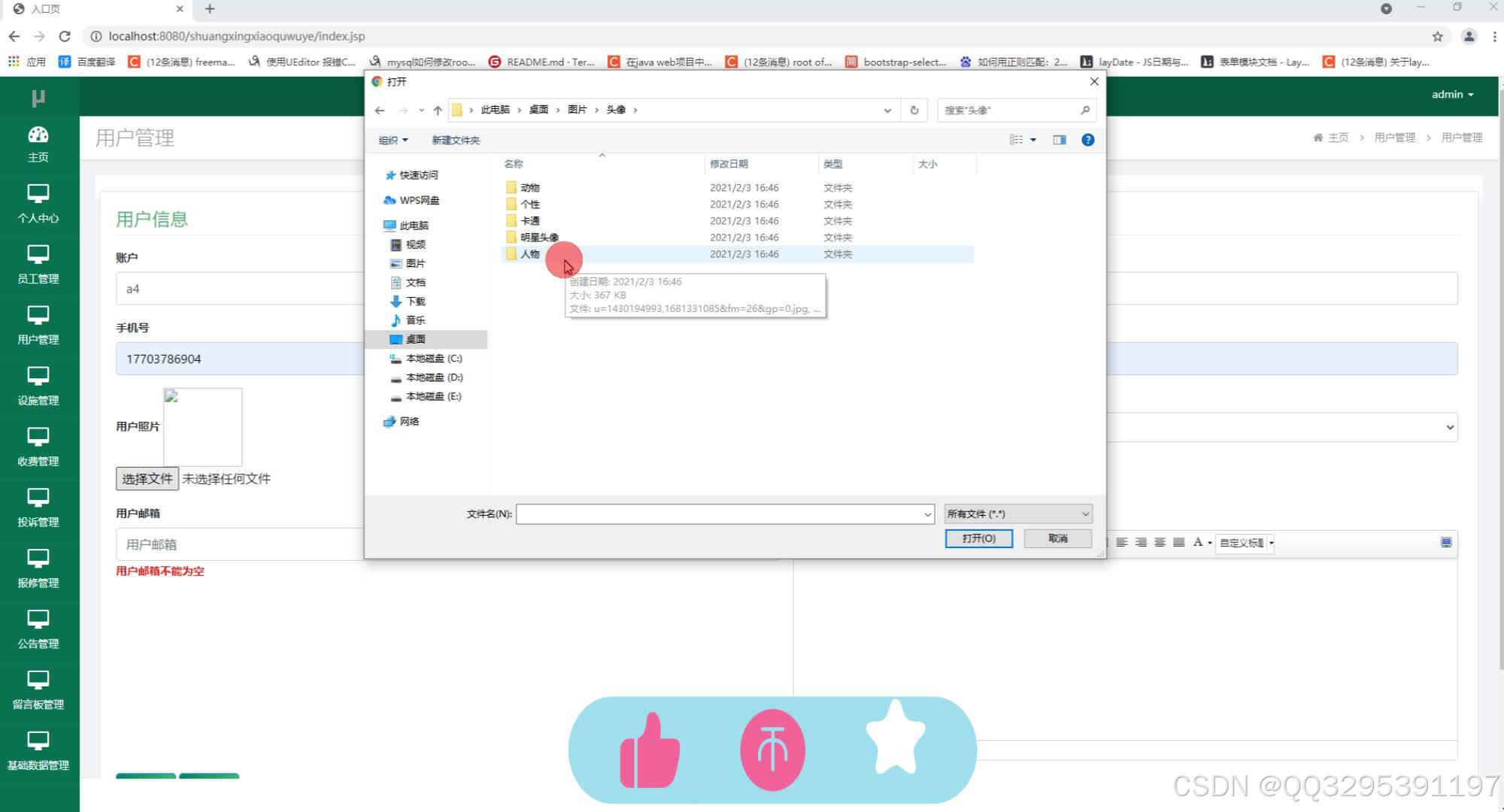The height and width of the screenshot is (812, 1504).
Task: Select the 动物 folder
Action: click(523, 188)
